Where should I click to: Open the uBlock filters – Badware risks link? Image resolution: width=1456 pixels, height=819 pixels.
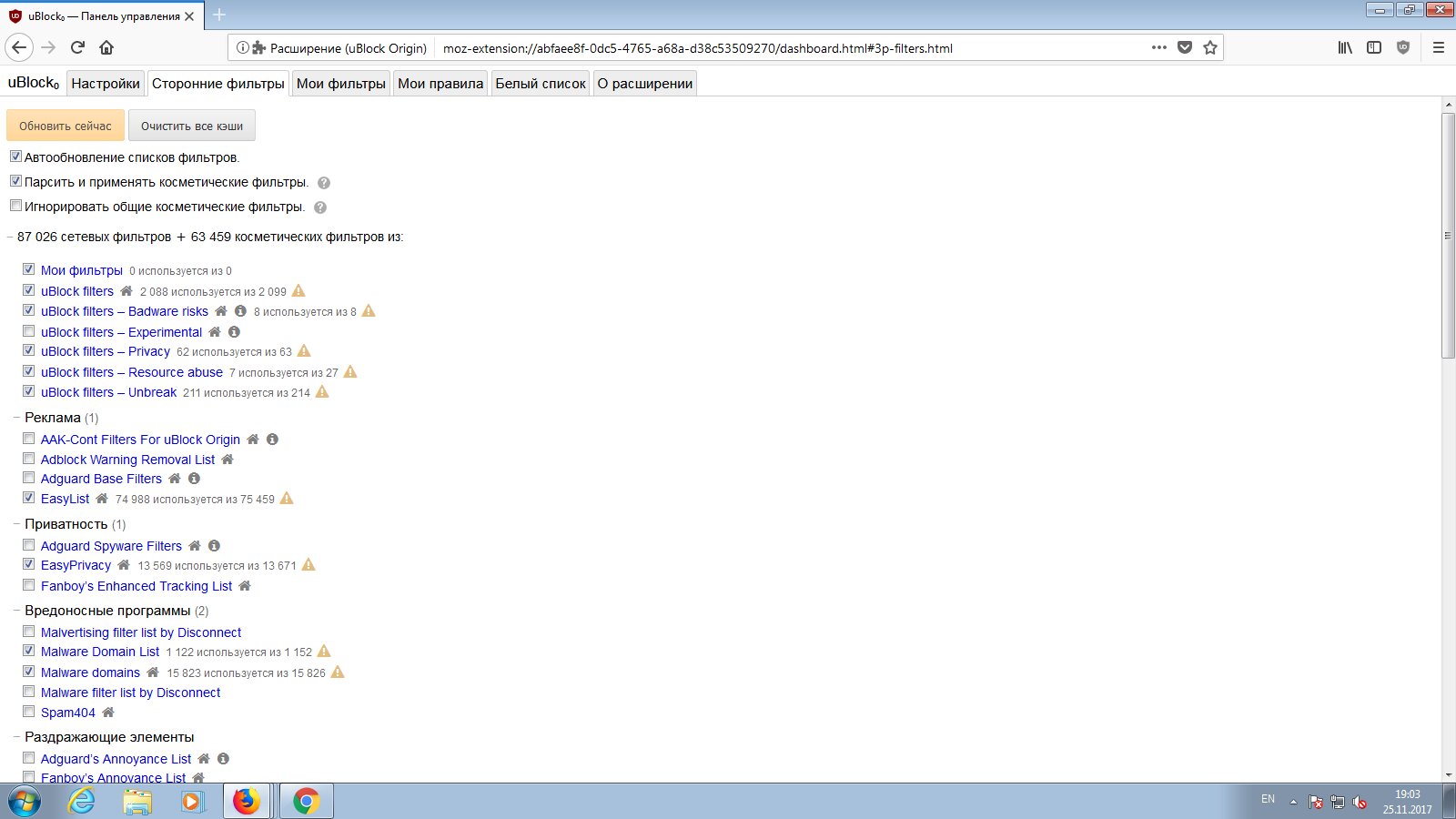coord(125,311)
